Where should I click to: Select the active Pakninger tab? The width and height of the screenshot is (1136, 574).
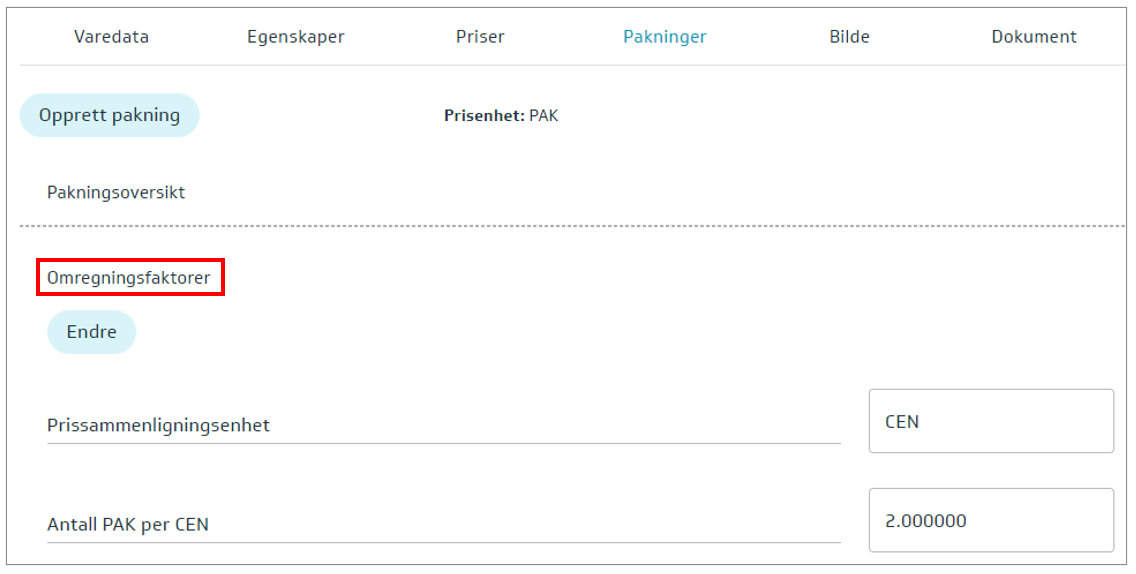pos(665,37)
